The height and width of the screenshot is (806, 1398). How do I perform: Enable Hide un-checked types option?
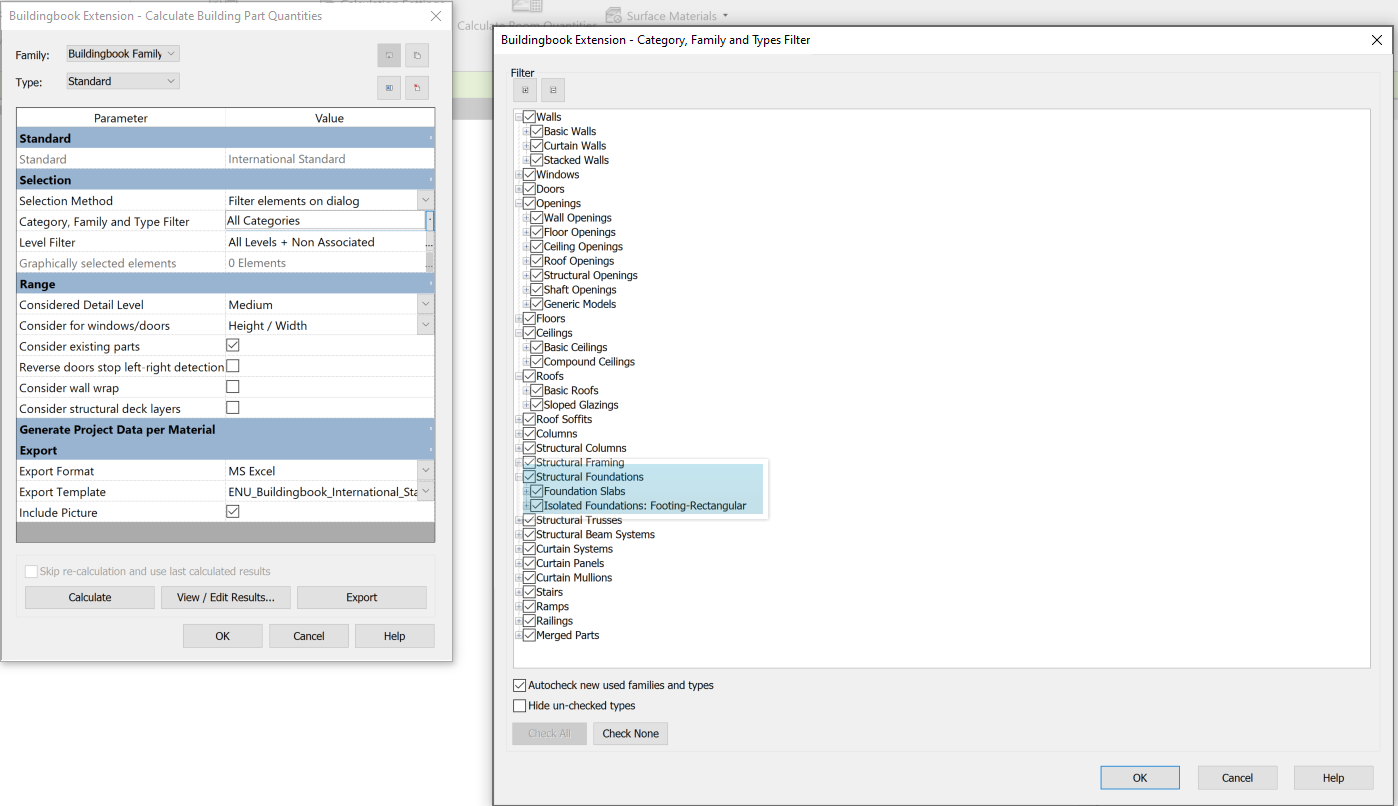click(519, 704)
